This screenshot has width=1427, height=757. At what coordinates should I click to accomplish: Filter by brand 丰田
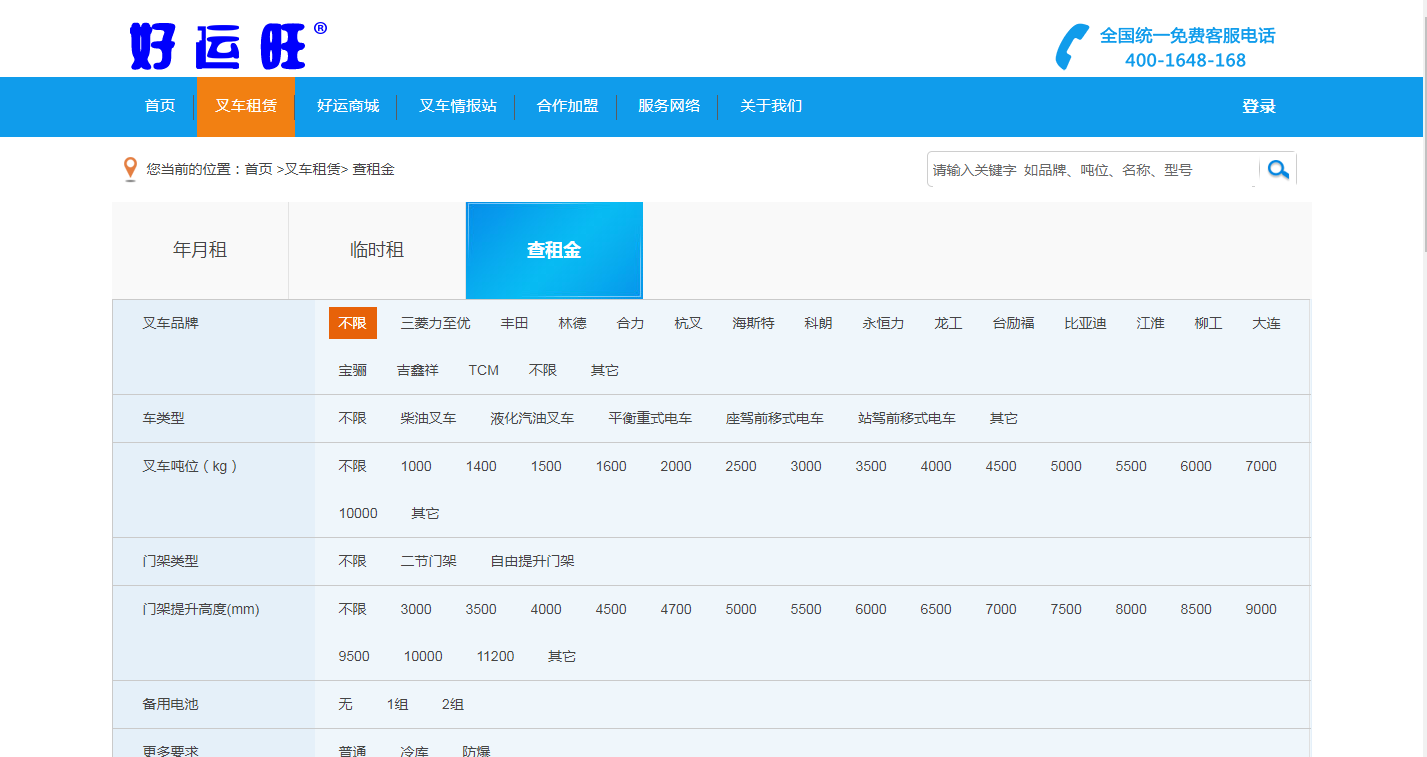pos(515,323)
